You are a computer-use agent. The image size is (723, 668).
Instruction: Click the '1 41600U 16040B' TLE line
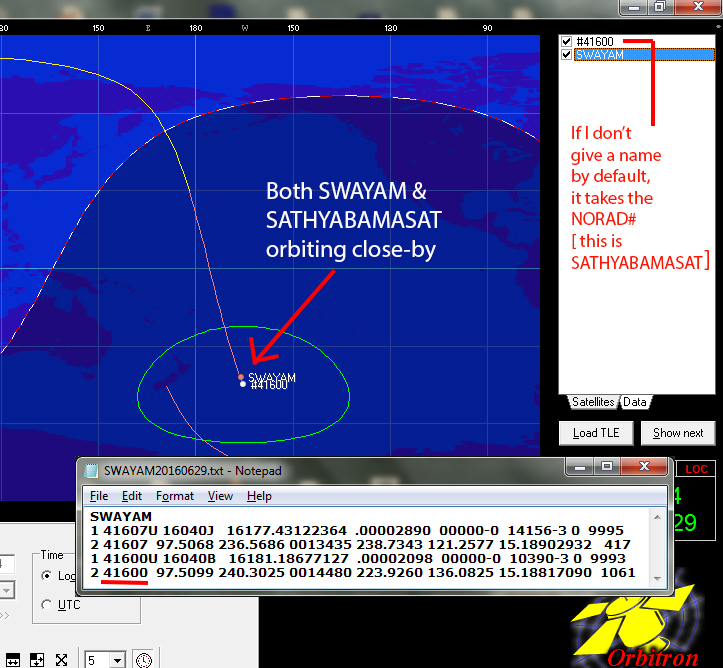point(358,558)
